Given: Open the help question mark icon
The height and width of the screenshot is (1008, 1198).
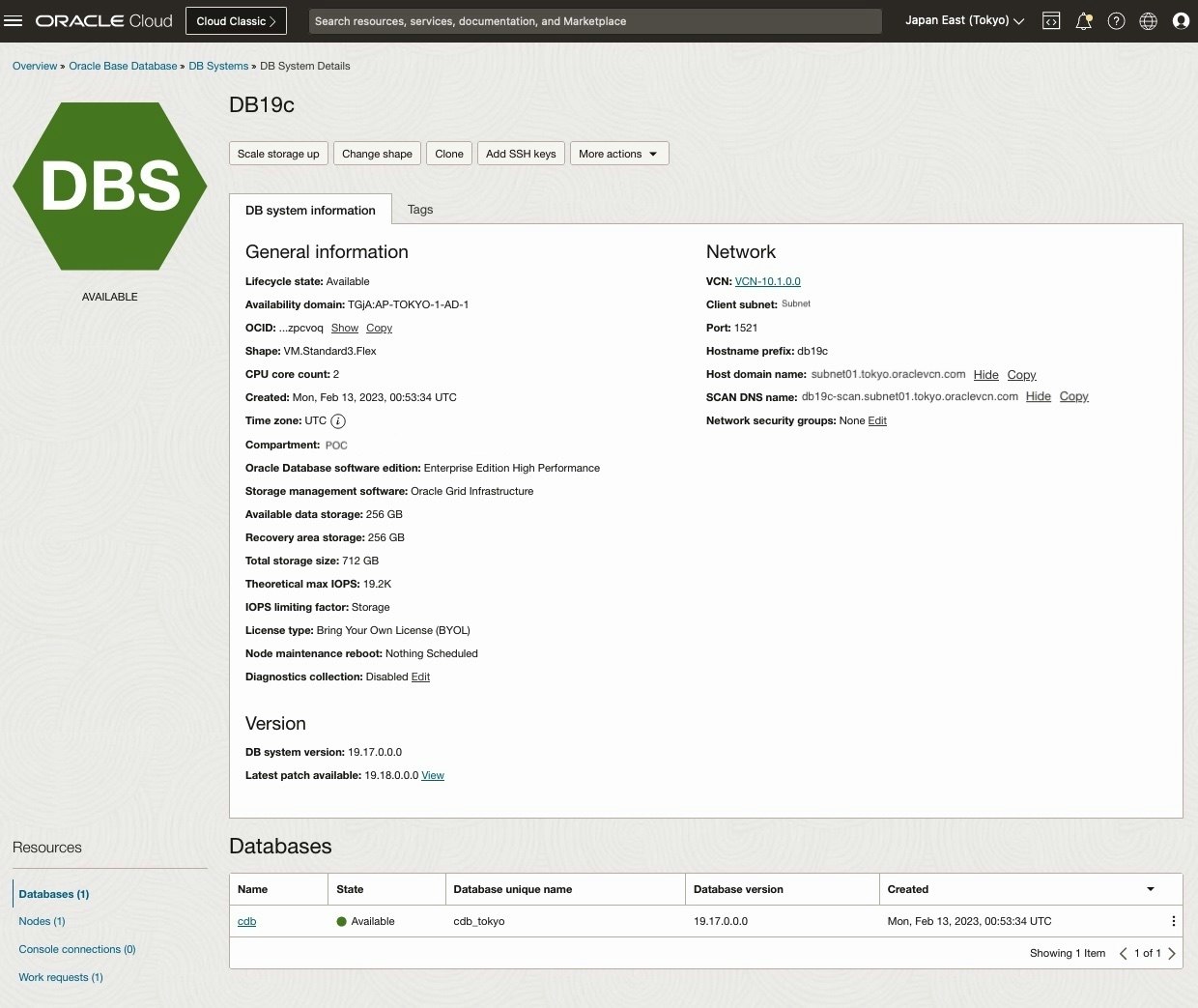Looking at the screenshot, I should [x=1116, y=20].
